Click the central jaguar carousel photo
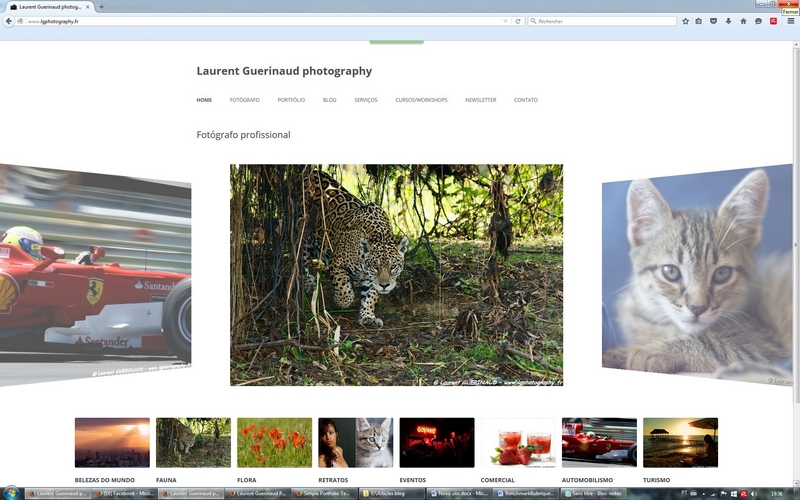Screen dimensions: 800x500 396,274
